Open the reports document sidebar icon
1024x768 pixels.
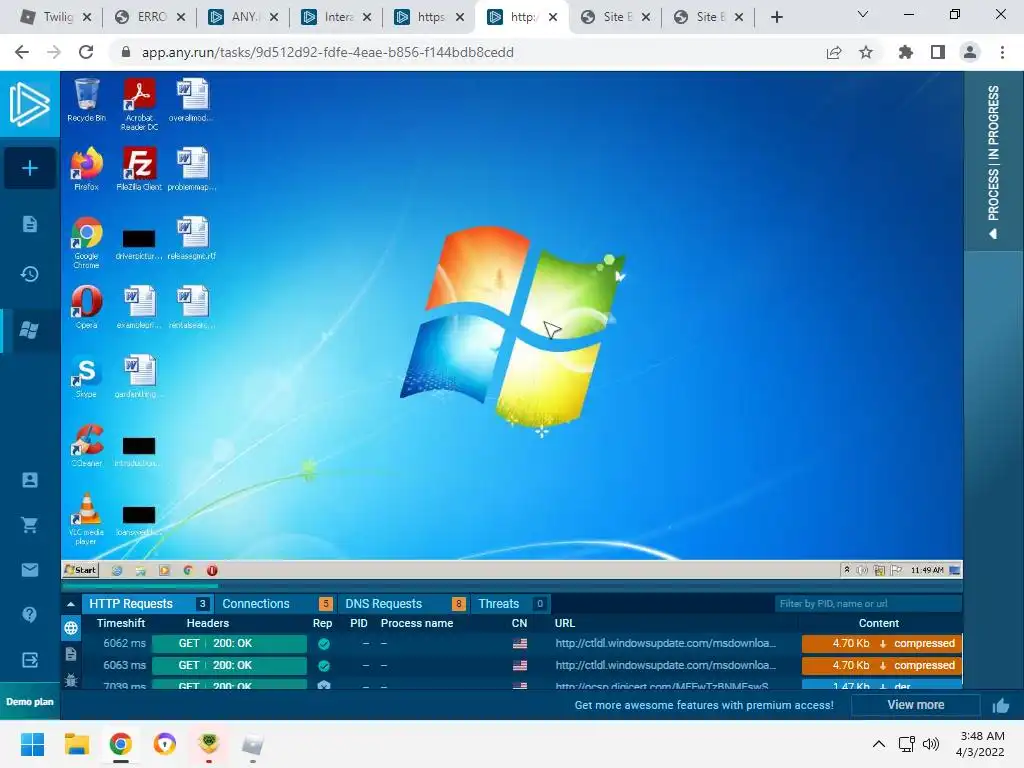tap(29, 224)
